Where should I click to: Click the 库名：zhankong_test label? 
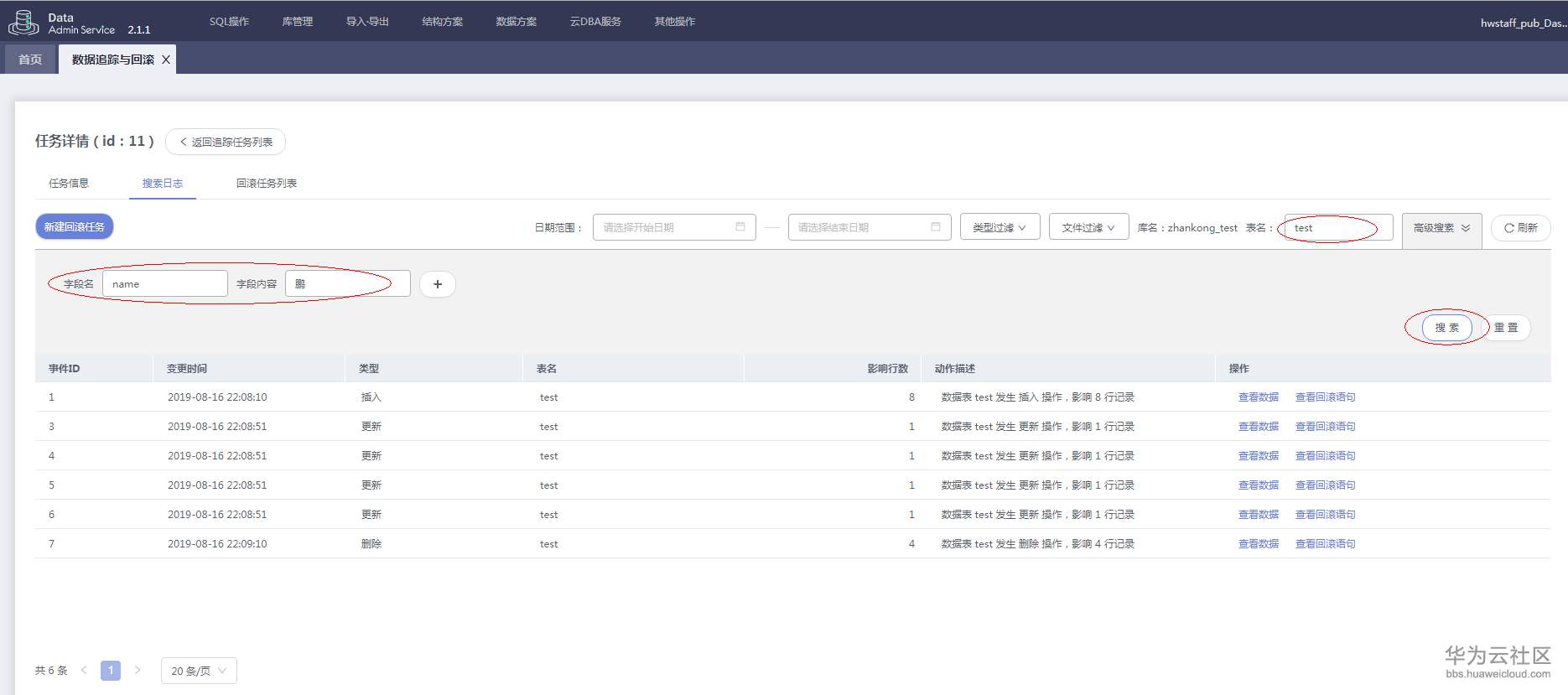pos(1187,228)
